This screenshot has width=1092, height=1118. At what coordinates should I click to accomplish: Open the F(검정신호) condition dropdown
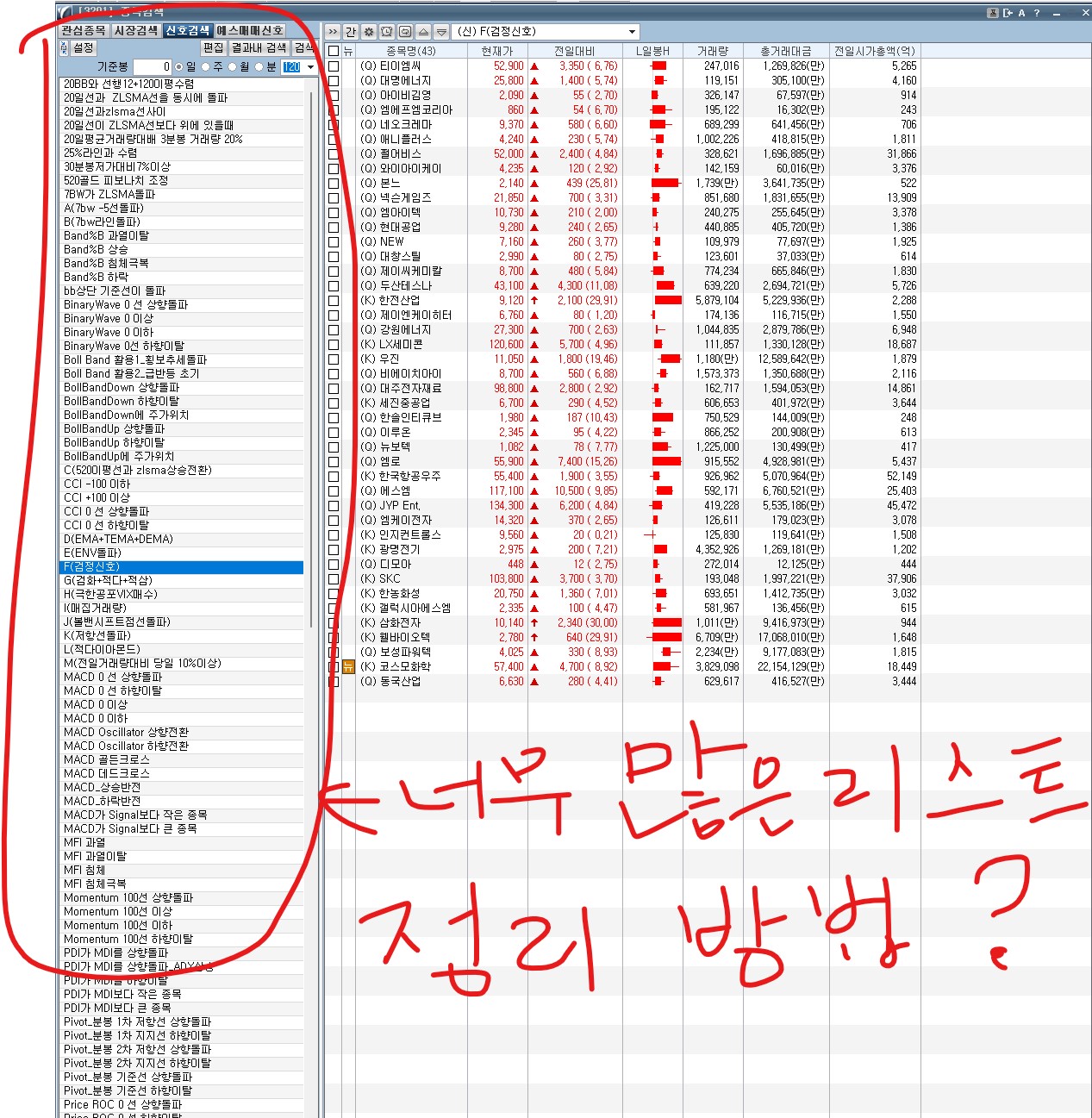coord(632,32)
